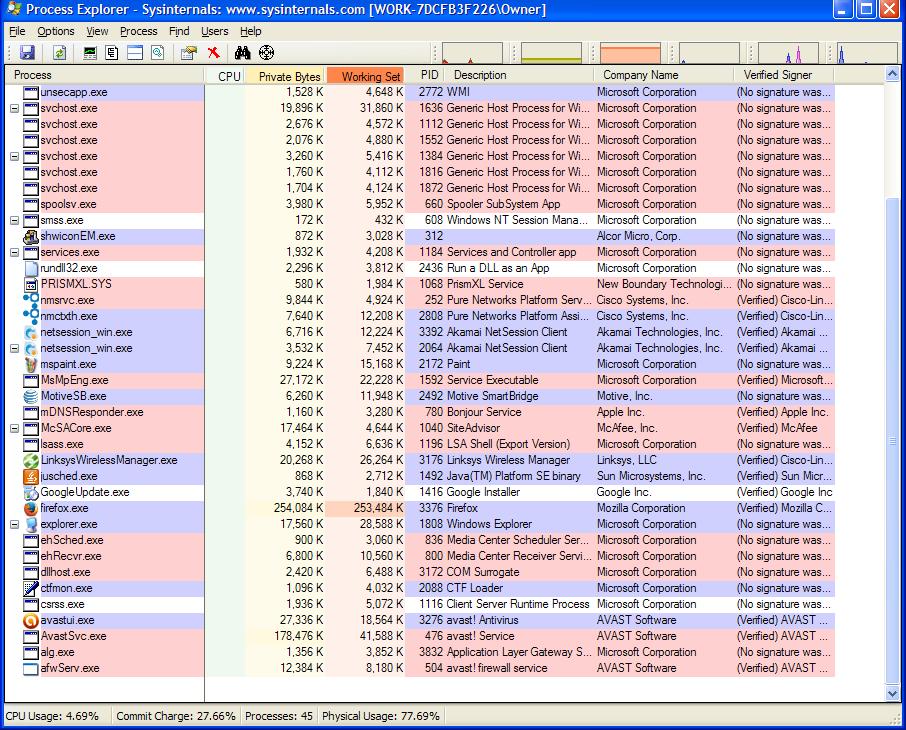Open the Process menu
The image size is (906, 730).
[139, 31]
